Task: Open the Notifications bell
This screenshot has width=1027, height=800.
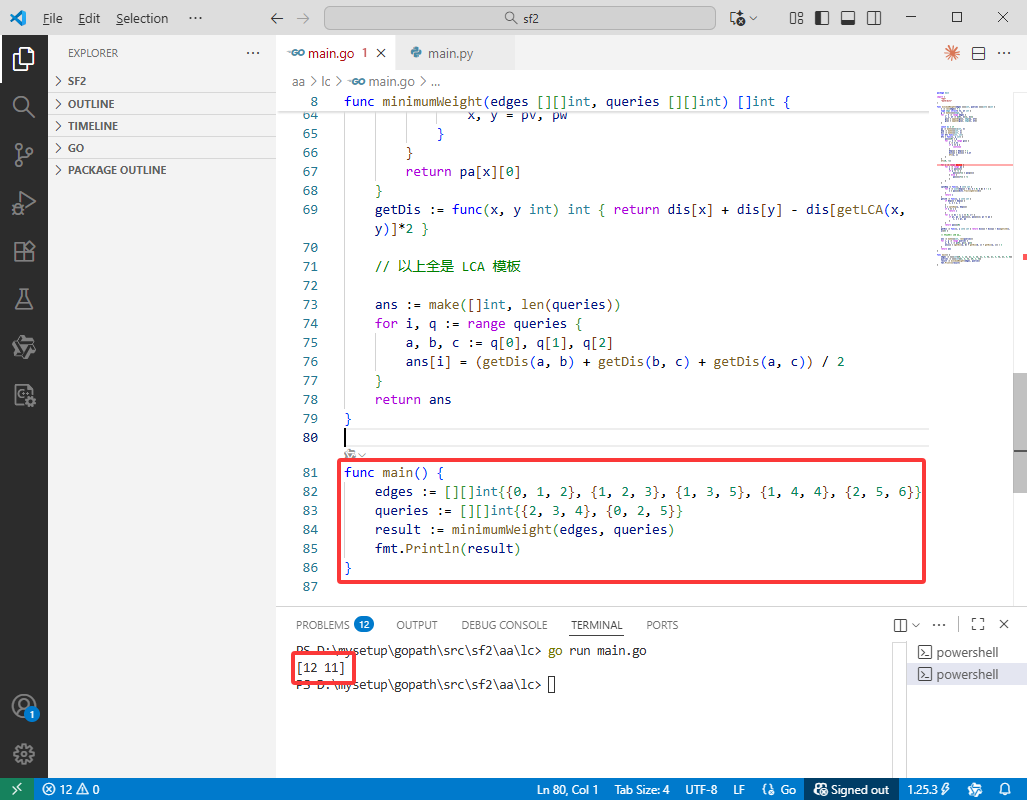Action: click(x=1005, y=790)
